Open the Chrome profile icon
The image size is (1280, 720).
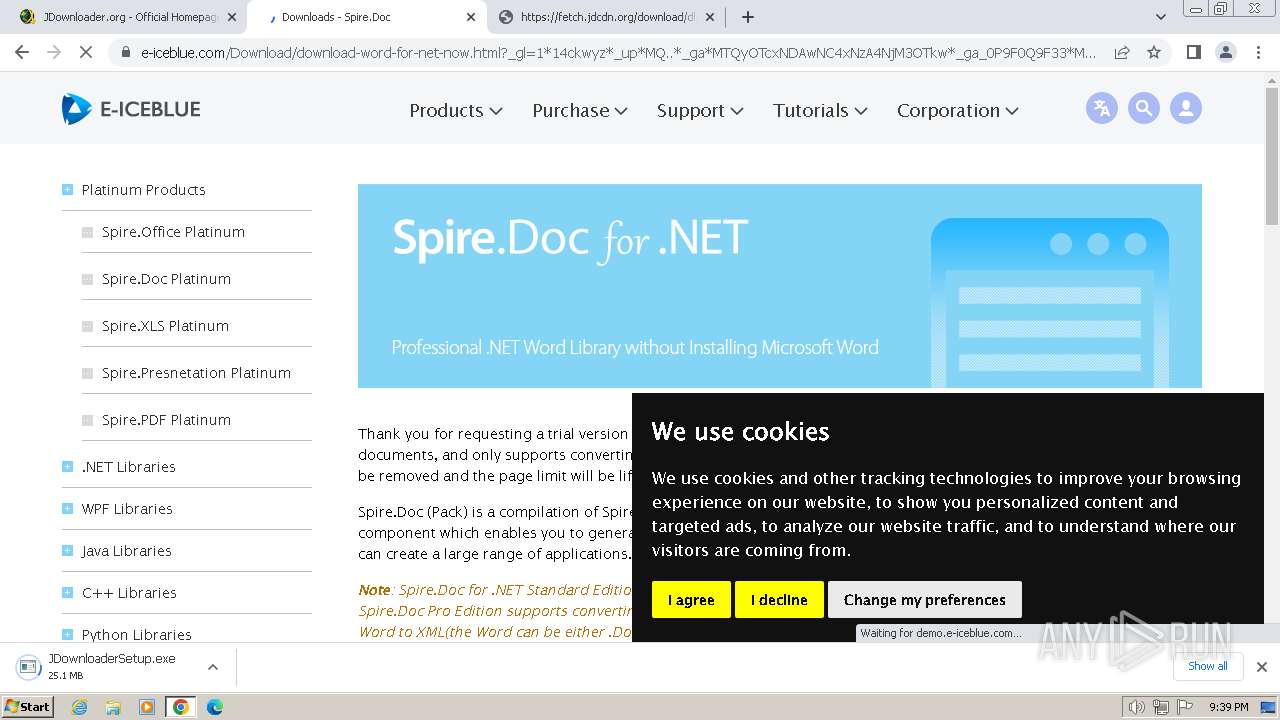pyautogui.click(x=1225, y=52)
